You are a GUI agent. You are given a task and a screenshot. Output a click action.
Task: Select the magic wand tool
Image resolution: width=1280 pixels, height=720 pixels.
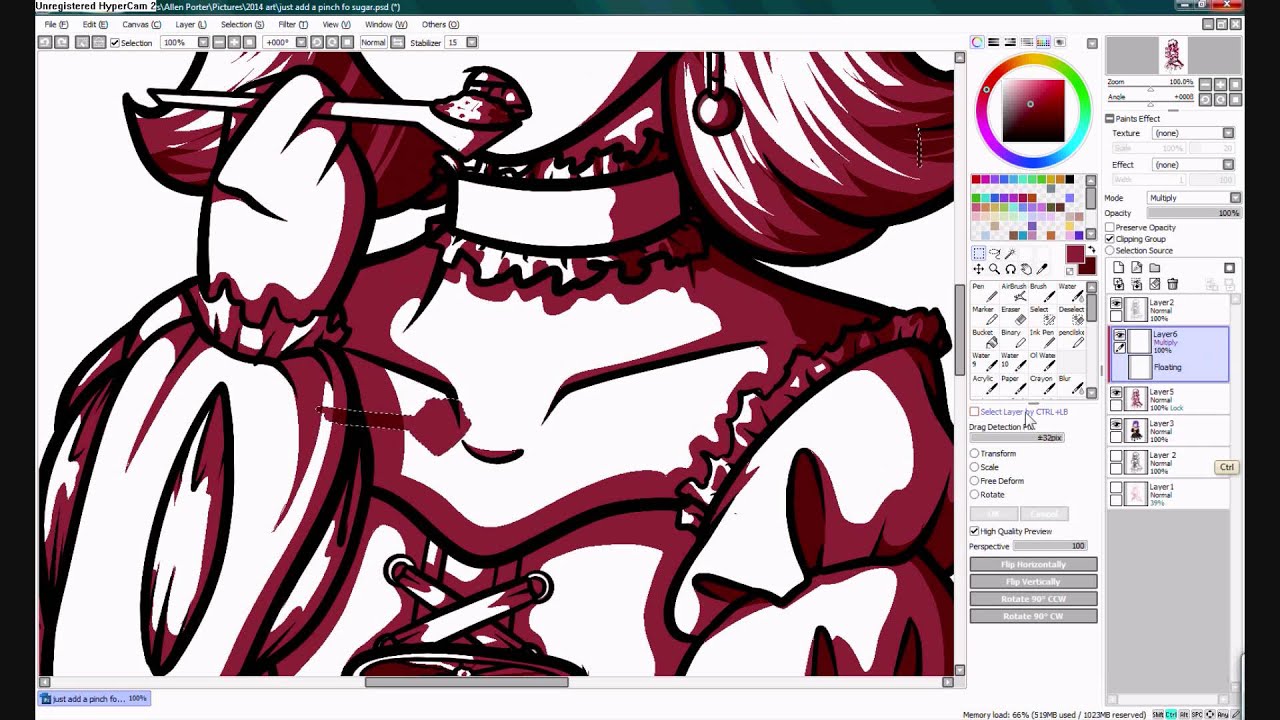(1010, 254)
